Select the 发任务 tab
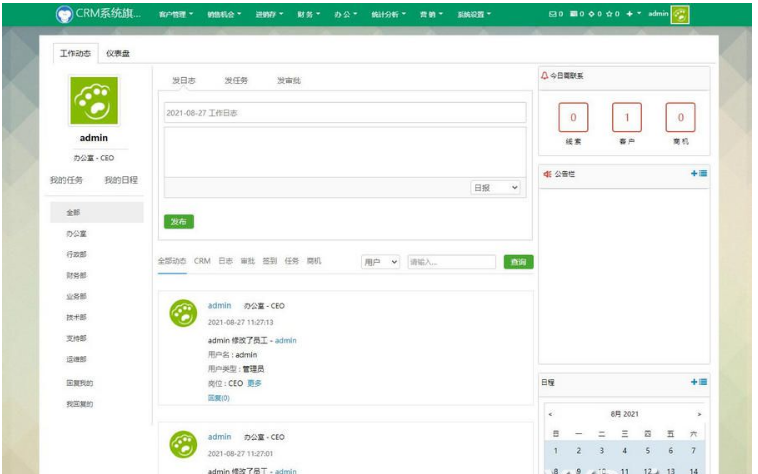 (236, 80)
